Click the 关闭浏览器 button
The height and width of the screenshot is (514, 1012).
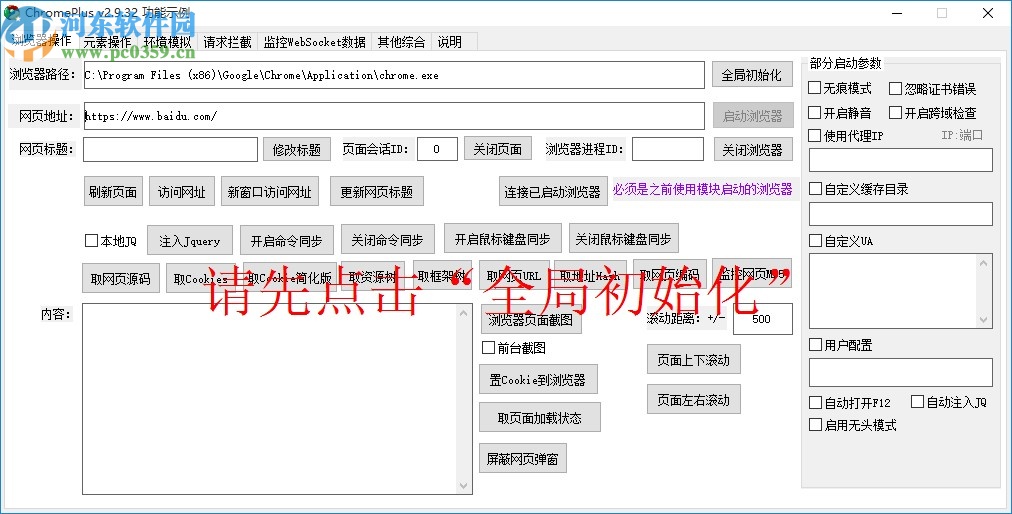(x=753, y=150)
